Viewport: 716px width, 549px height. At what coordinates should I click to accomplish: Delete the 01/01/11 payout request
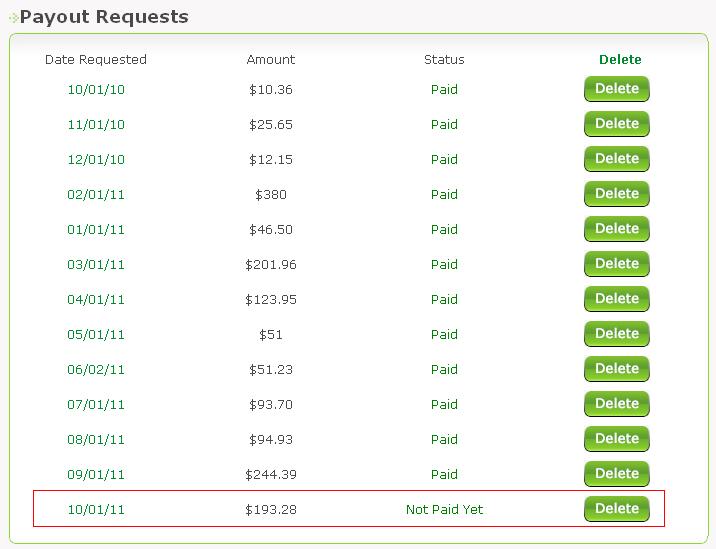click(x=616, y=229)
